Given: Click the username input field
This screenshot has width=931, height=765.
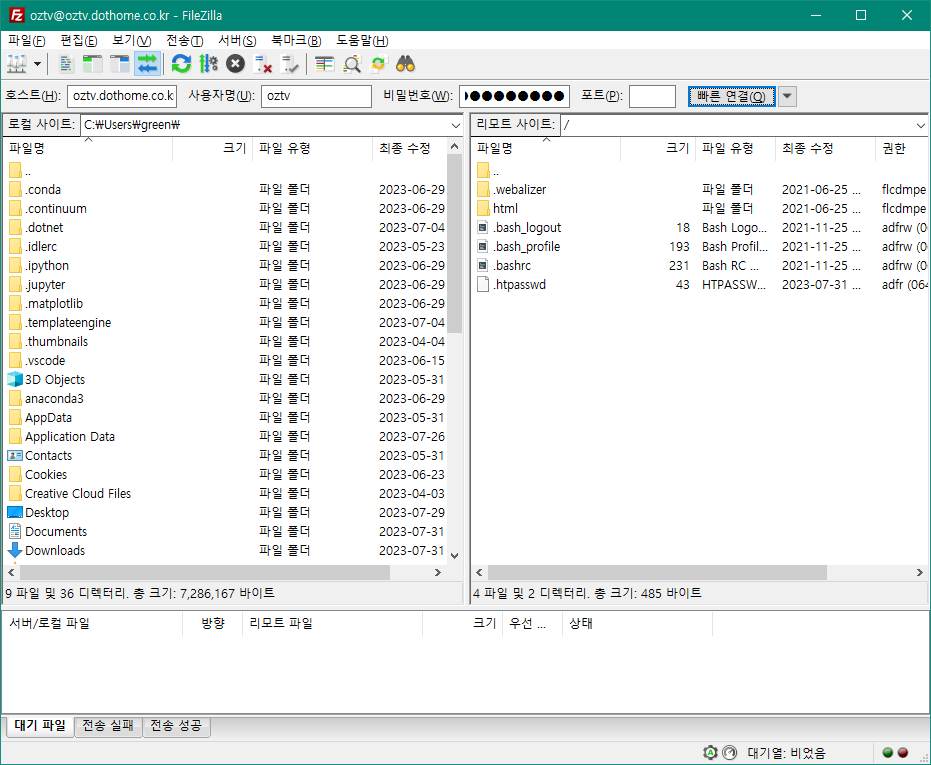Looking at the screenshot, I should [316, 96].
